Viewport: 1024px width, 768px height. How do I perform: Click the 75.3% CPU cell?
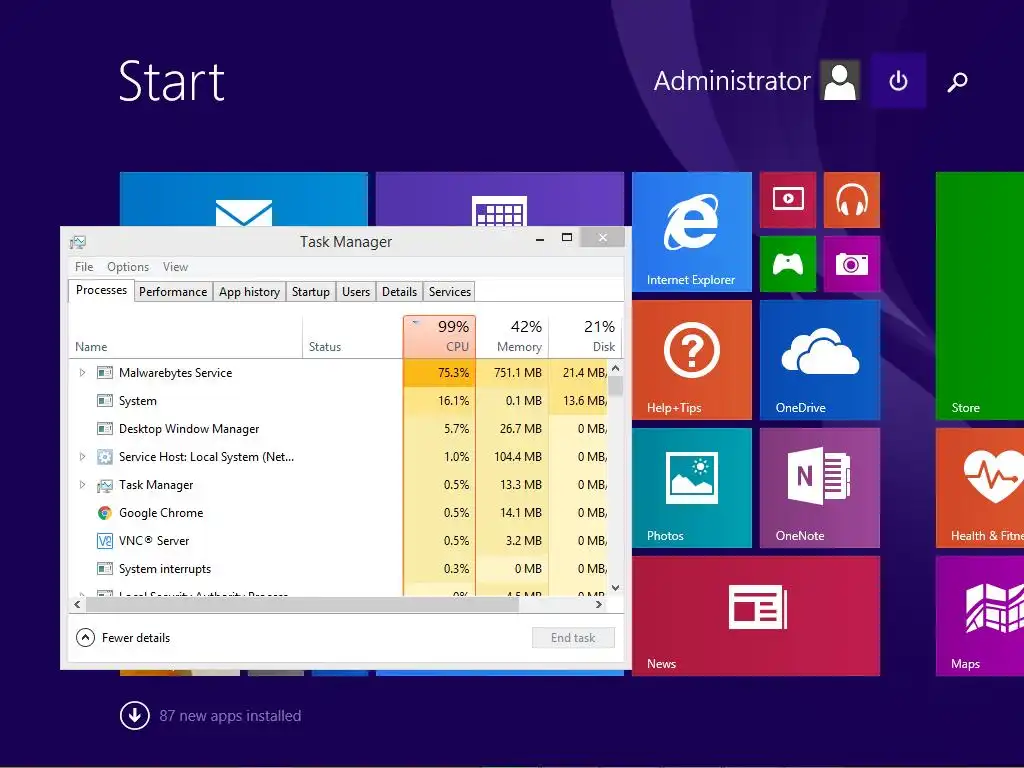(x=440, y=373)
